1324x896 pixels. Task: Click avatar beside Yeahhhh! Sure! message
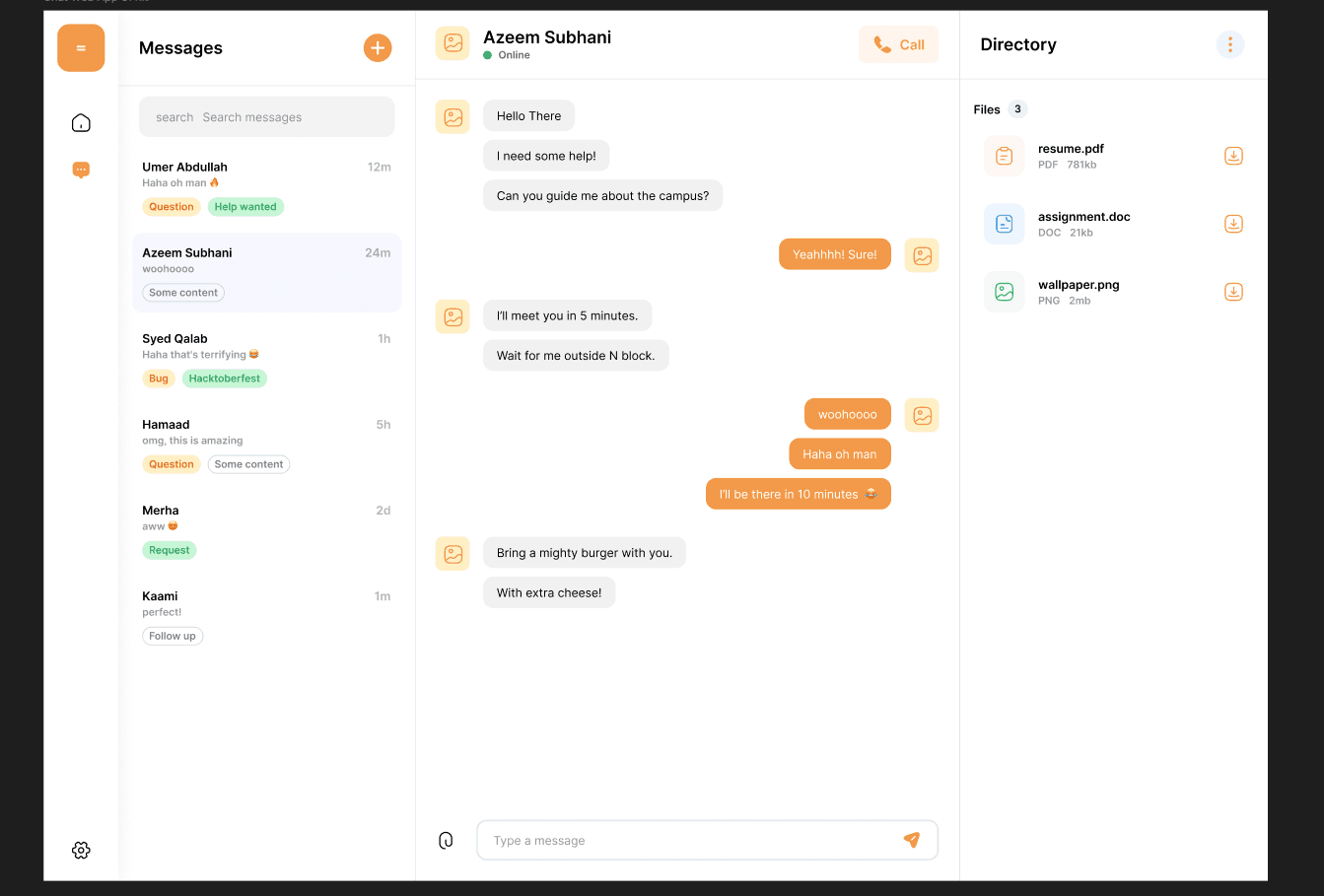point(922,255)
